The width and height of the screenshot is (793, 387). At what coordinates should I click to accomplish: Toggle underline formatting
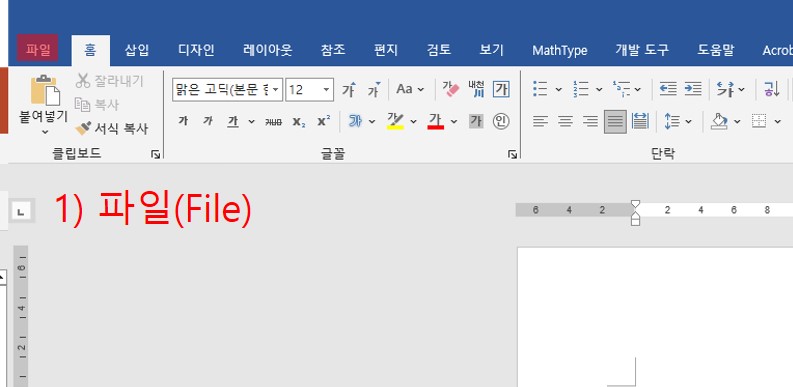233,121
